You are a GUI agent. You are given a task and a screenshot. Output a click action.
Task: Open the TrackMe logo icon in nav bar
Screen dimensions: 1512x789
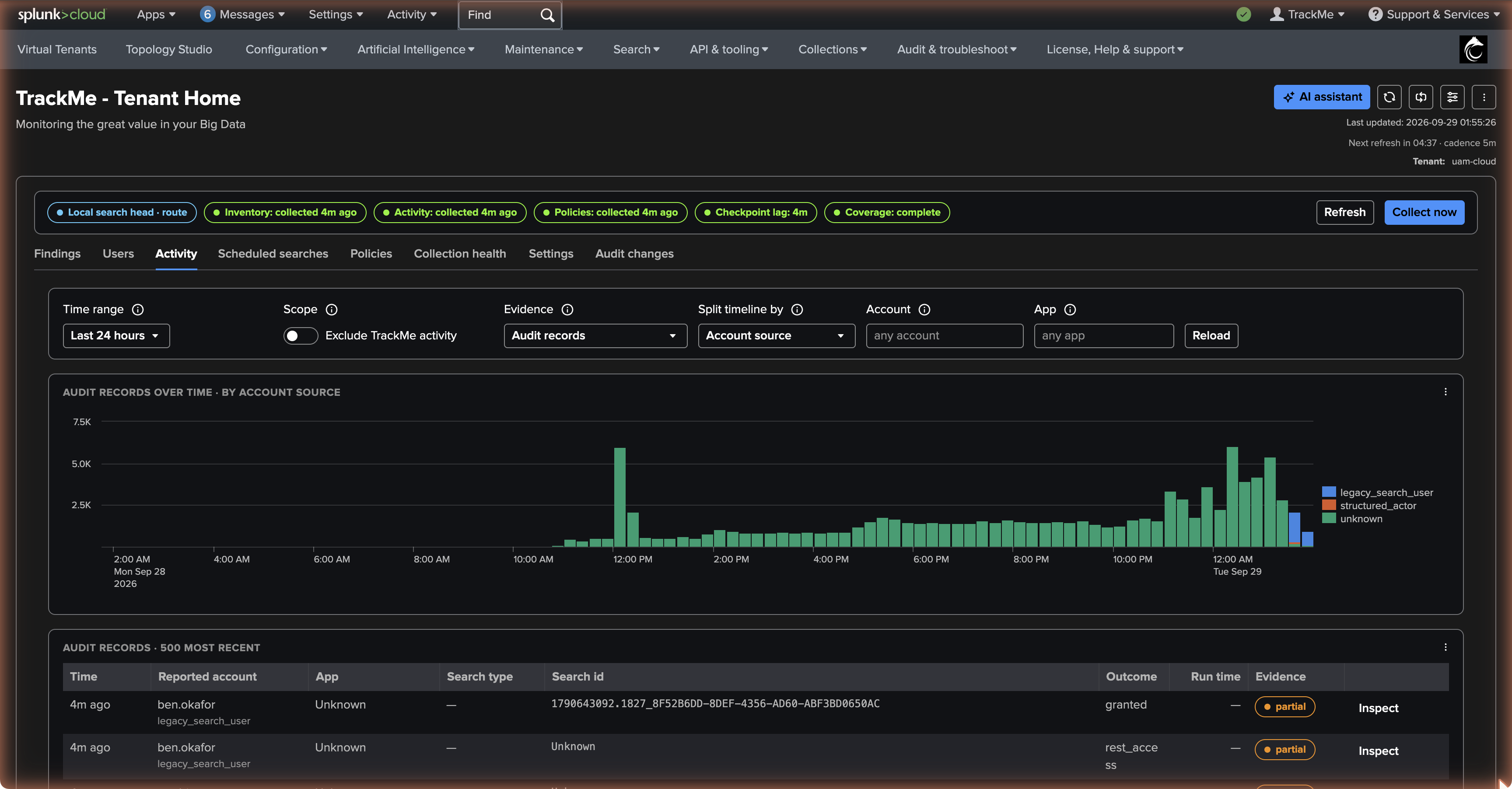click(1473, 49)
